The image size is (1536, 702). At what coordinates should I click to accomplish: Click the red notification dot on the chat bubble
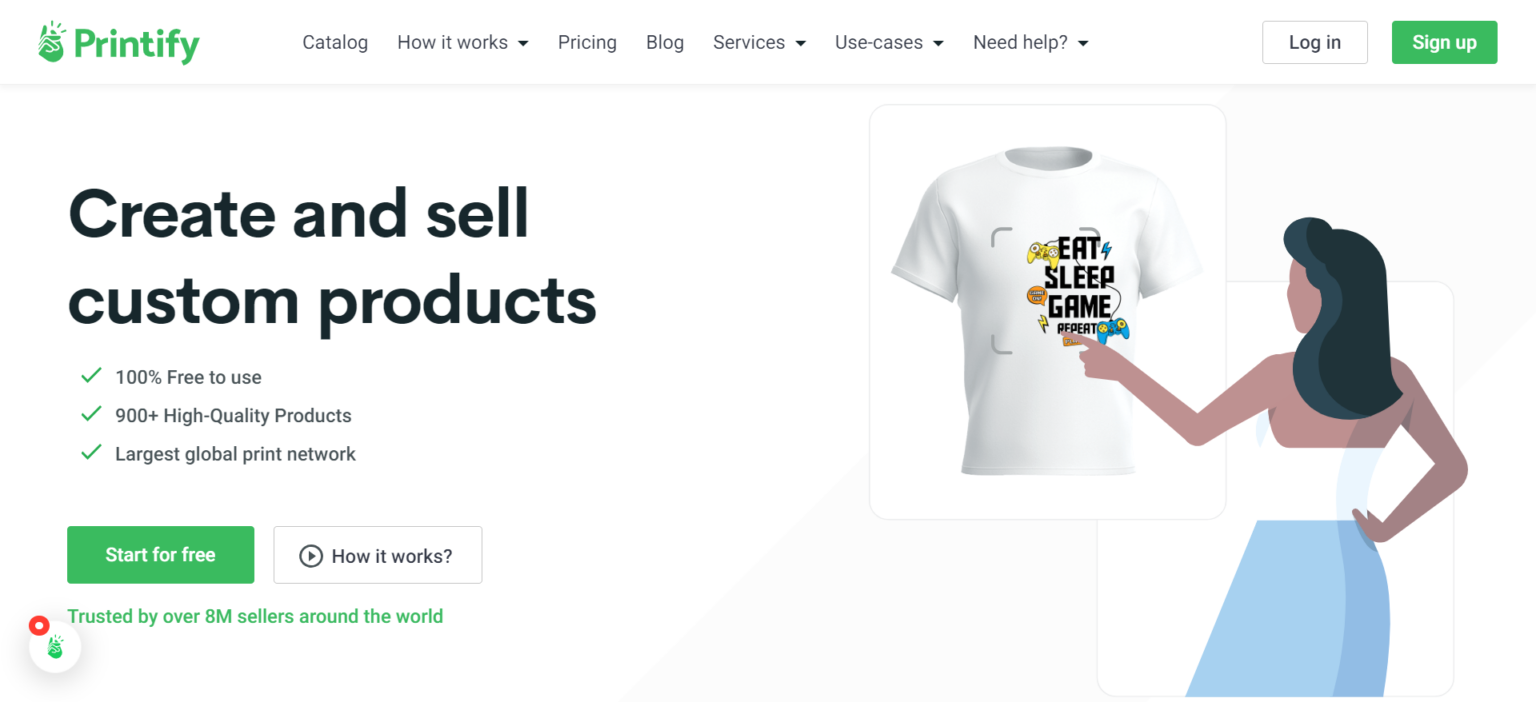pos(38,625)
